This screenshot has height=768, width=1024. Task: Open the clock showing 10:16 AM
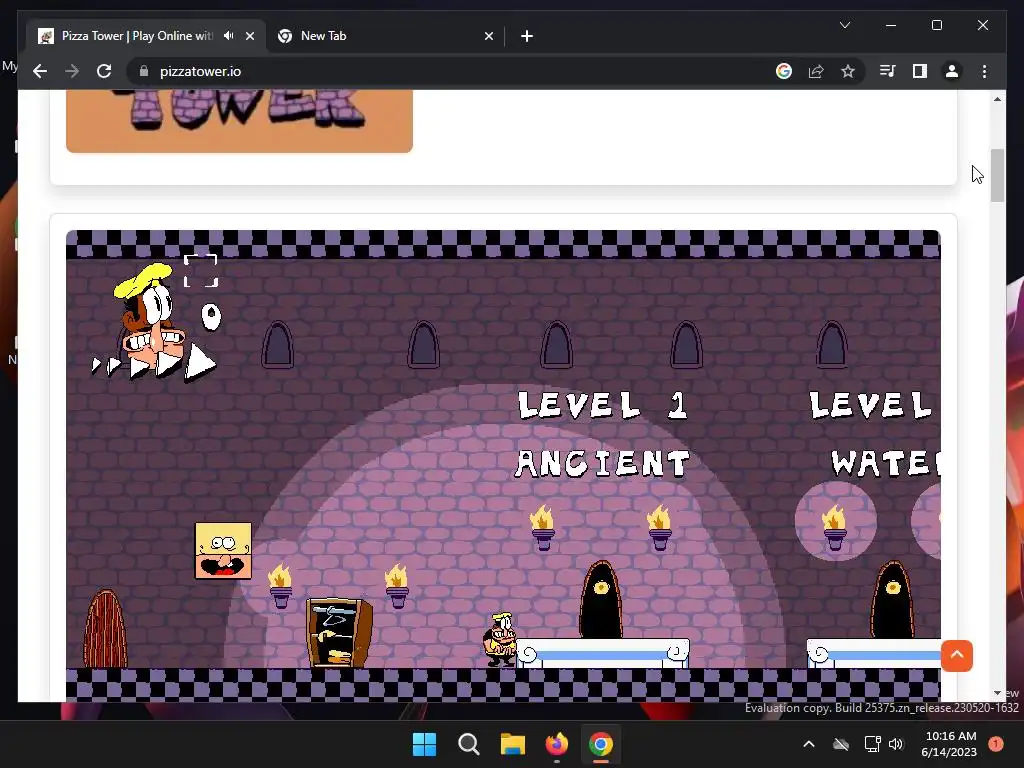pos(950,744)
